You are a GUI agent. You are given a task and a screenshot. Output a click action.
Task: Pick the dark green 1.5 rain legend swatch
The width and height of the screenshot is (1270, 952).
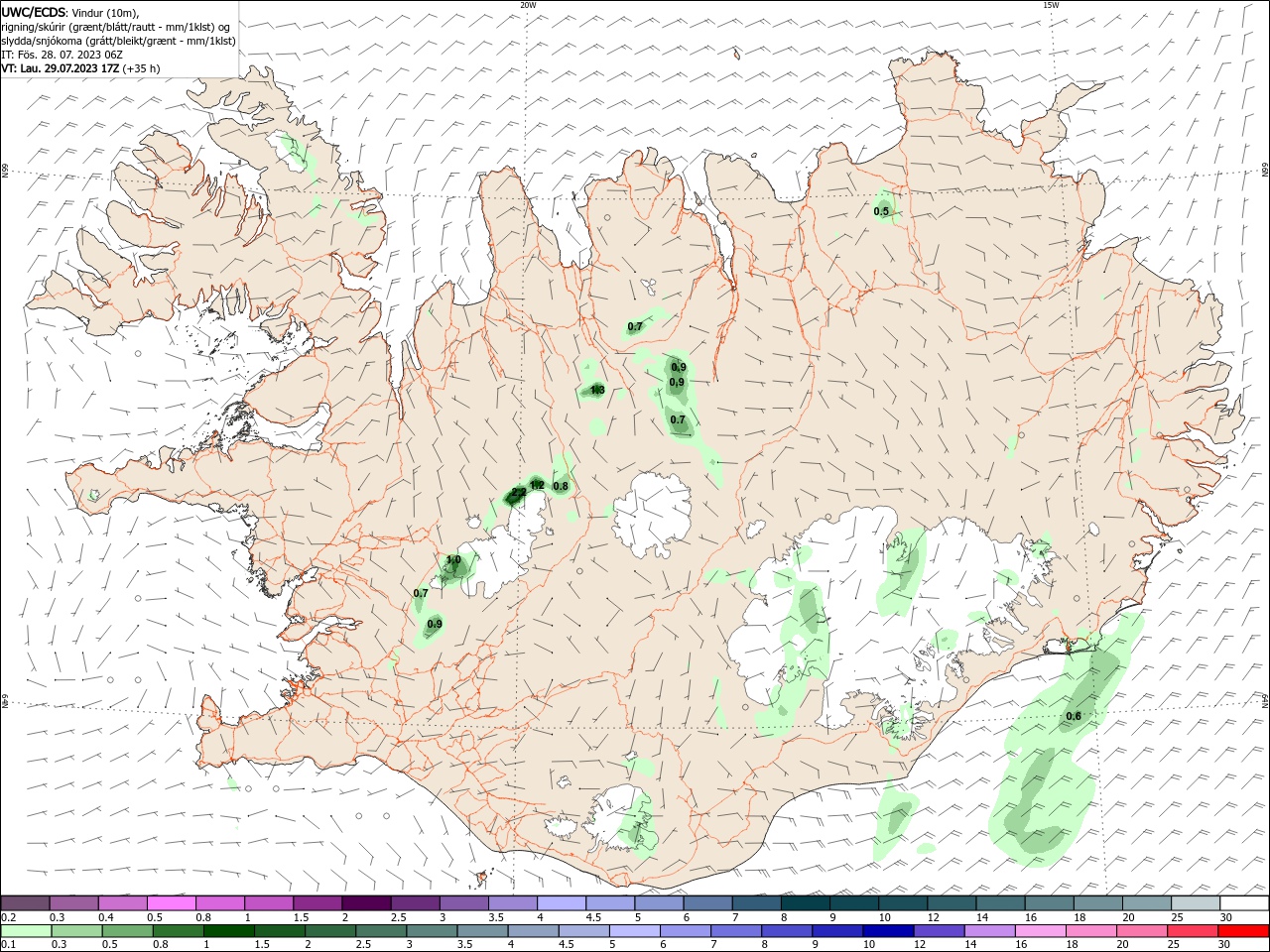(279, 931)
